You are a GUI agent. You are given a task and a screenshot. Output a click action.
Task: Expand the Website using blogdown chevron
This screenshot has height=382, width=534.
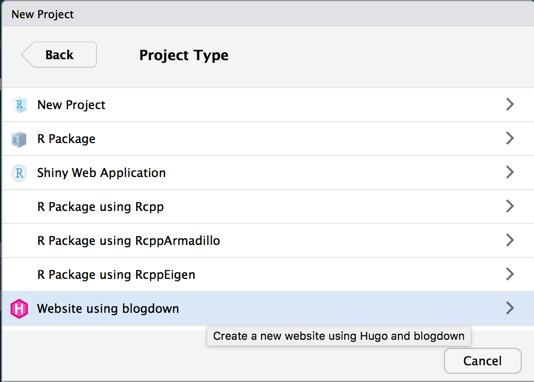pos(509,308)
